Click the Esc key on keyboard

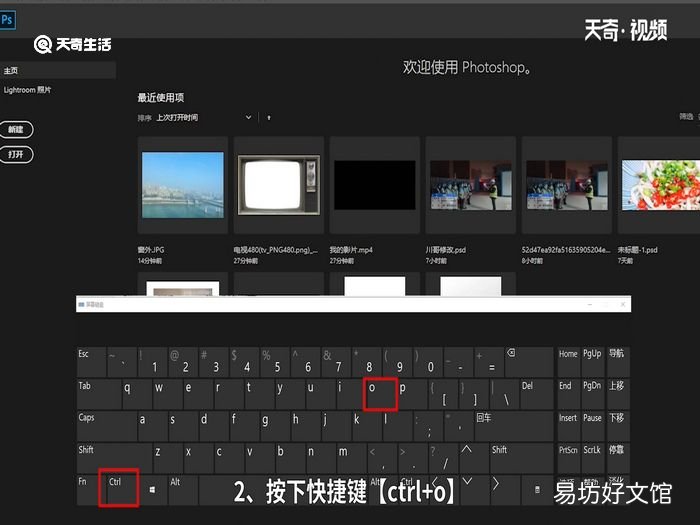[x=91, y=362]
